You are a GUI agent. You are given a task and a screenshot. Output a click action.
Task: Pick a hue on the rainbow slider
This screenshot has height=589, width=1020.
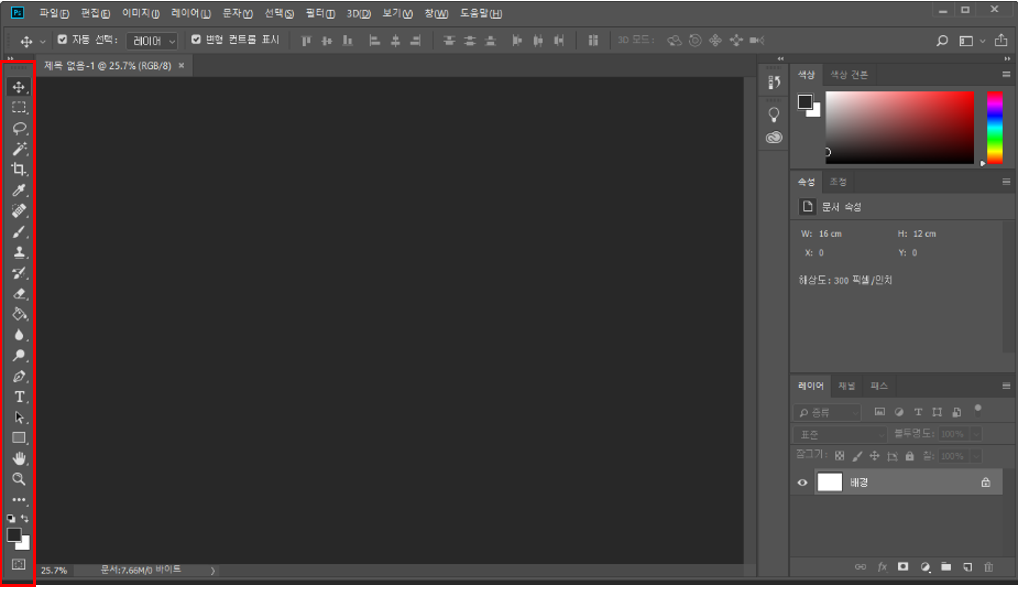995,128
